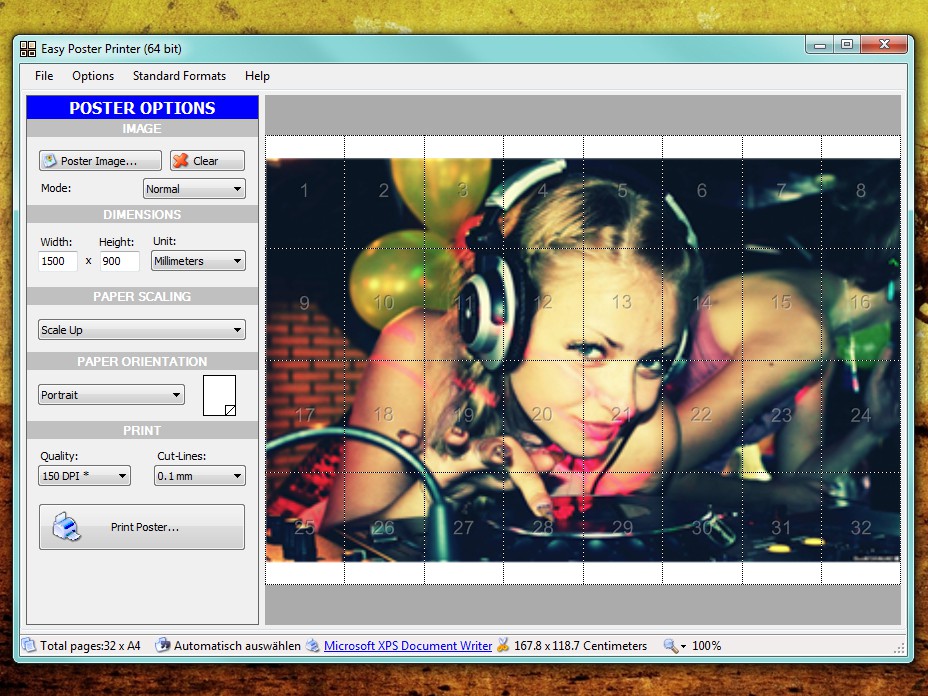Click the total pages icon in status bar
The image size is (928, 696).
coord(29,646)
